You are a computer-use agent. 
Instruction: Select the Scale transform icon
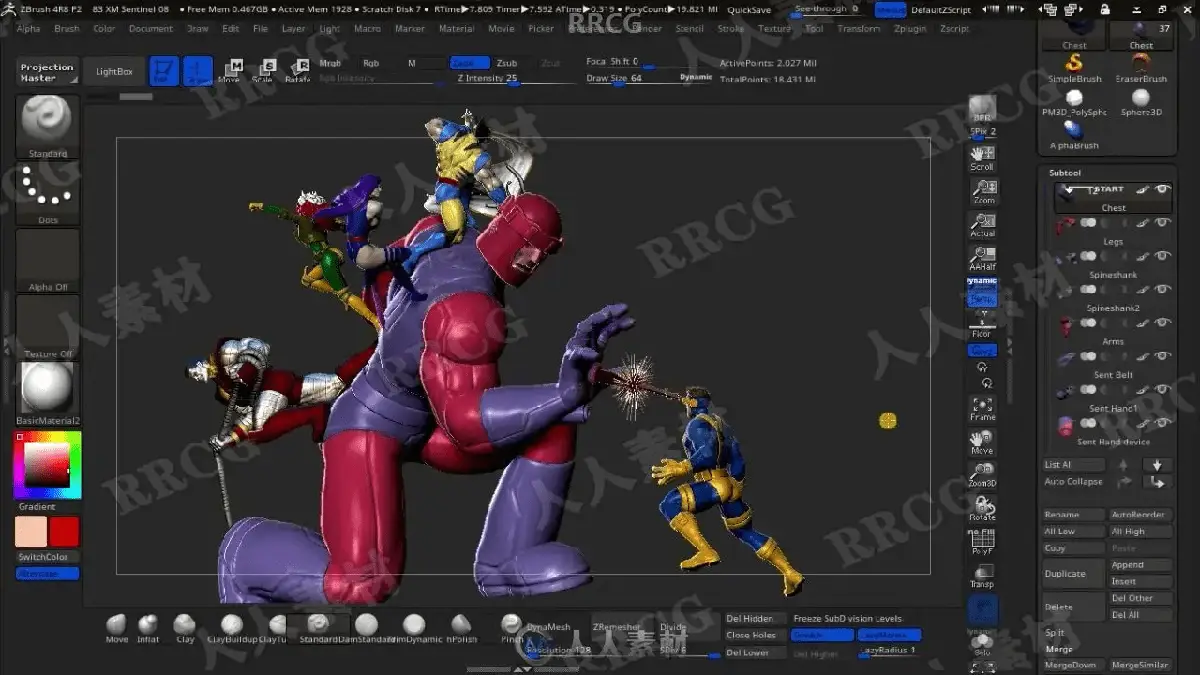(266, 70)
